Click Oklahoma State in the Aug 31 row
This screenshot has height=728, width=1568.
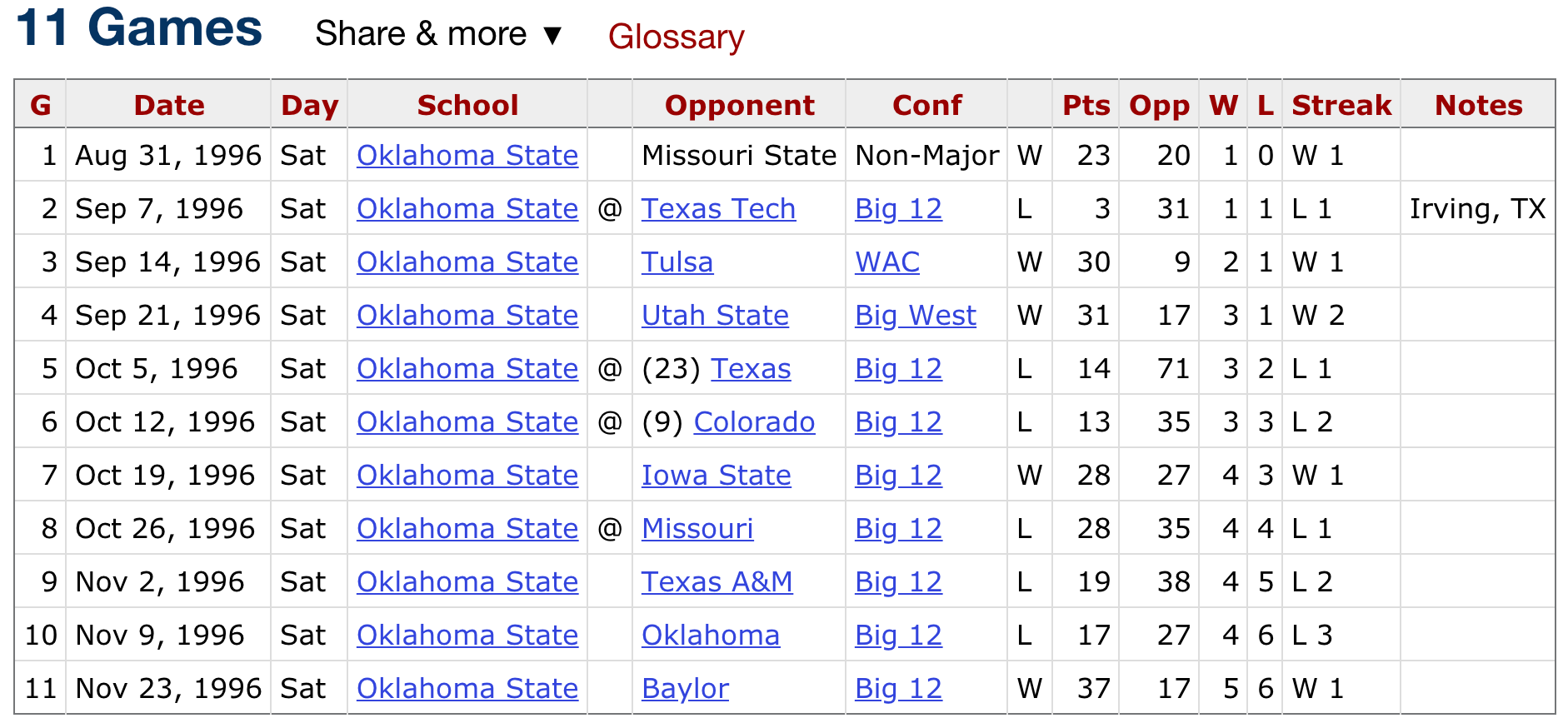click(x=467, y=156)
